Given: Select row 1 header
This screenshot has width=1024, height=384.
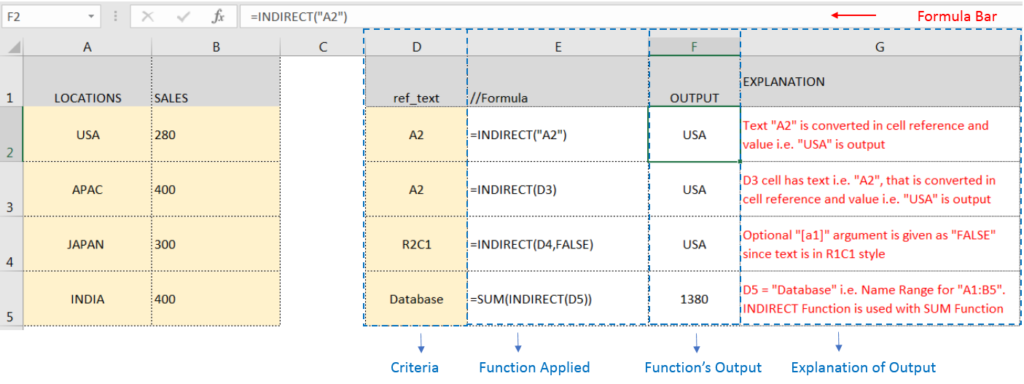Looking at the screenshot, I should 12,82.
